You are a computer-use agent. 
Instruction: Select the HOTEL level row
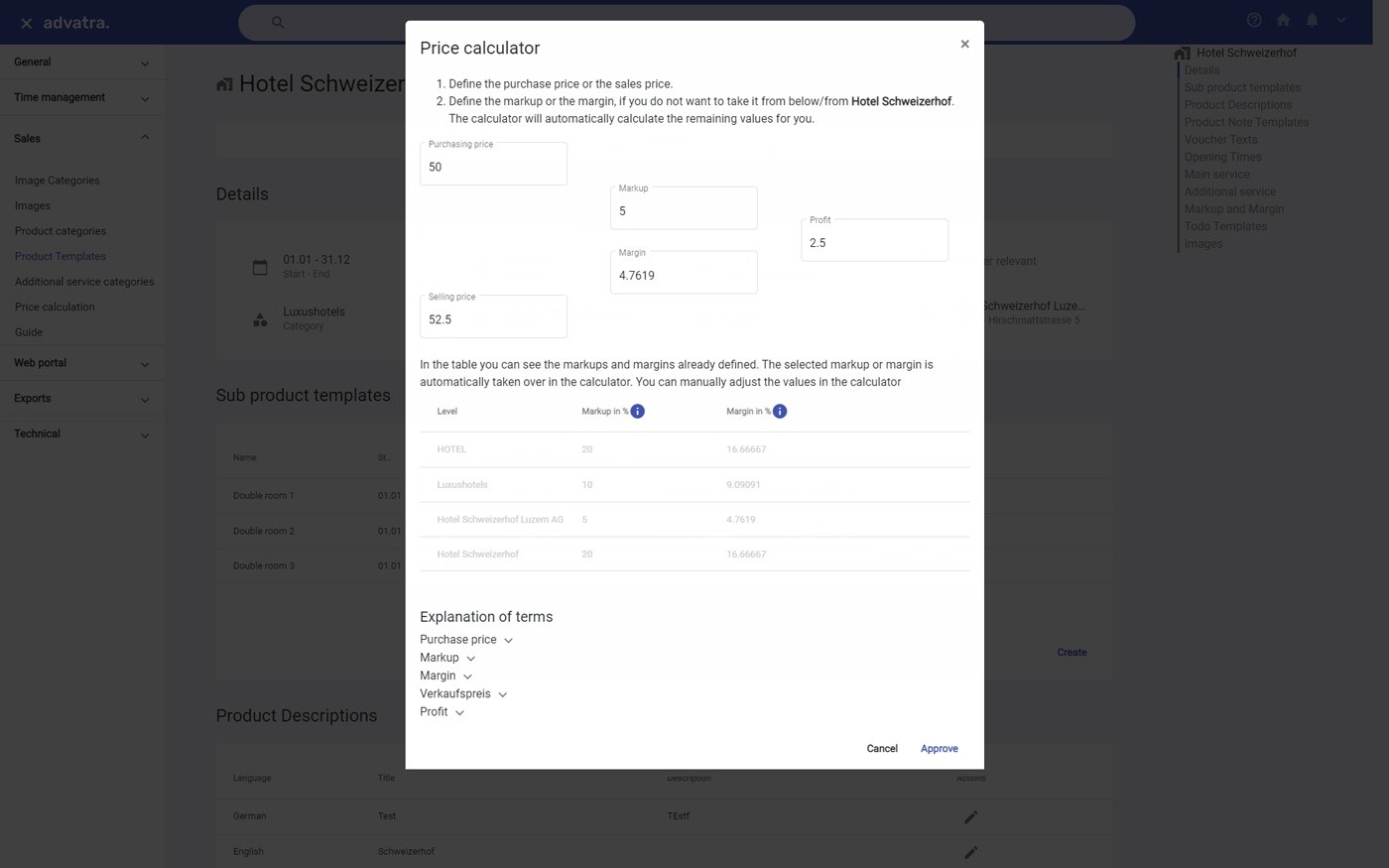click(694, 449)
